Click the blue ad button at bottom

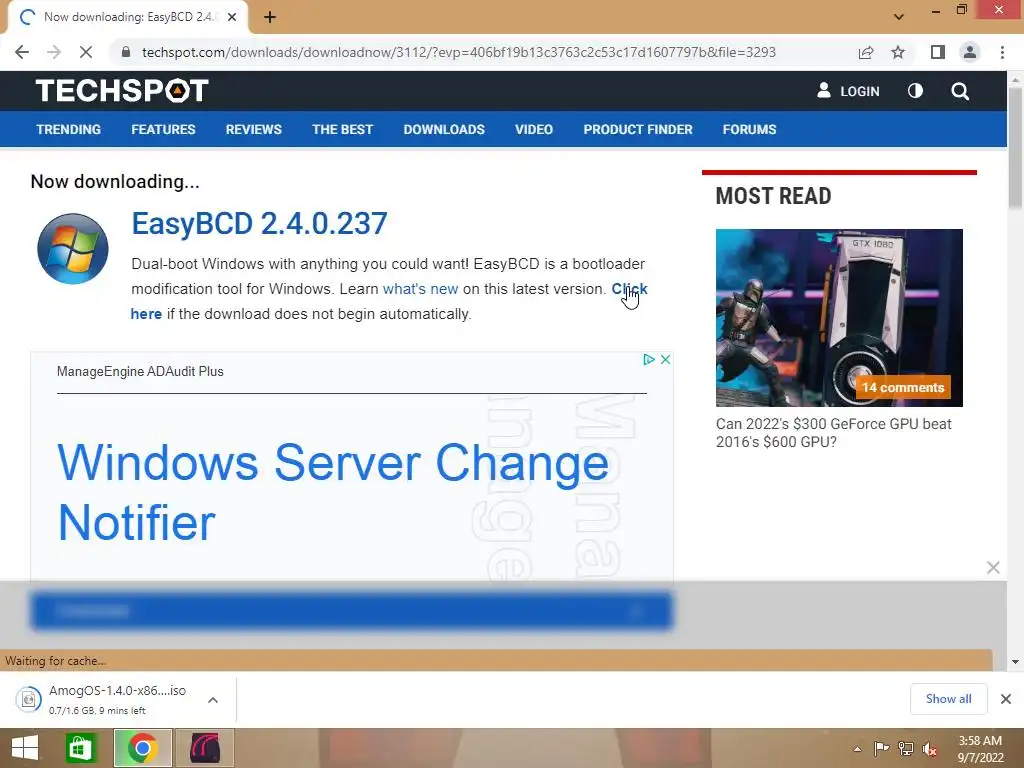351,611
